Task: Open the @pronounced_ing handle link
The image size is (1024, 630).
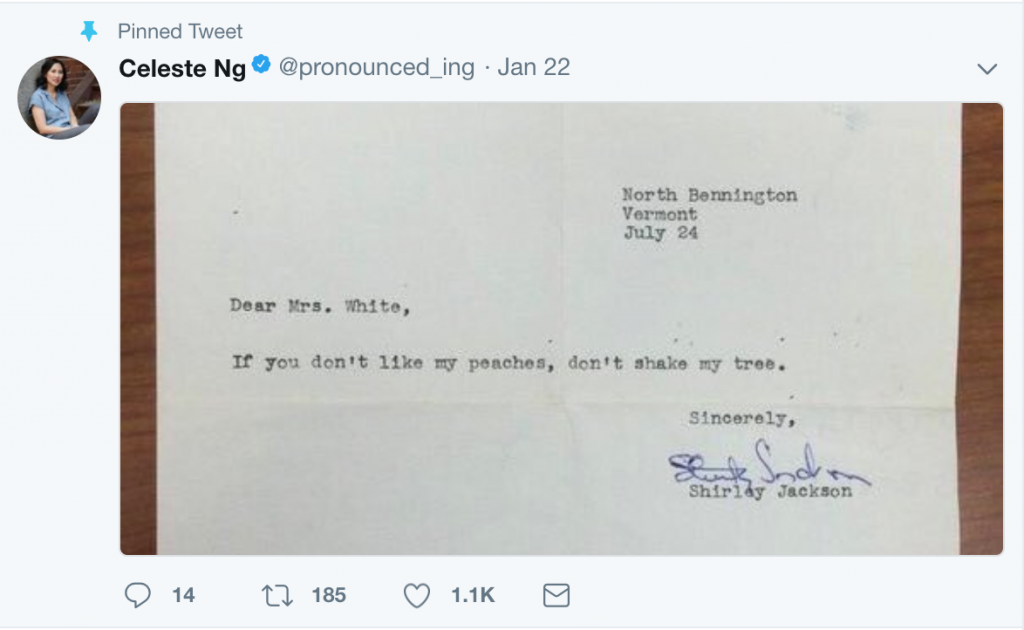Action: [x=376, y=68]
